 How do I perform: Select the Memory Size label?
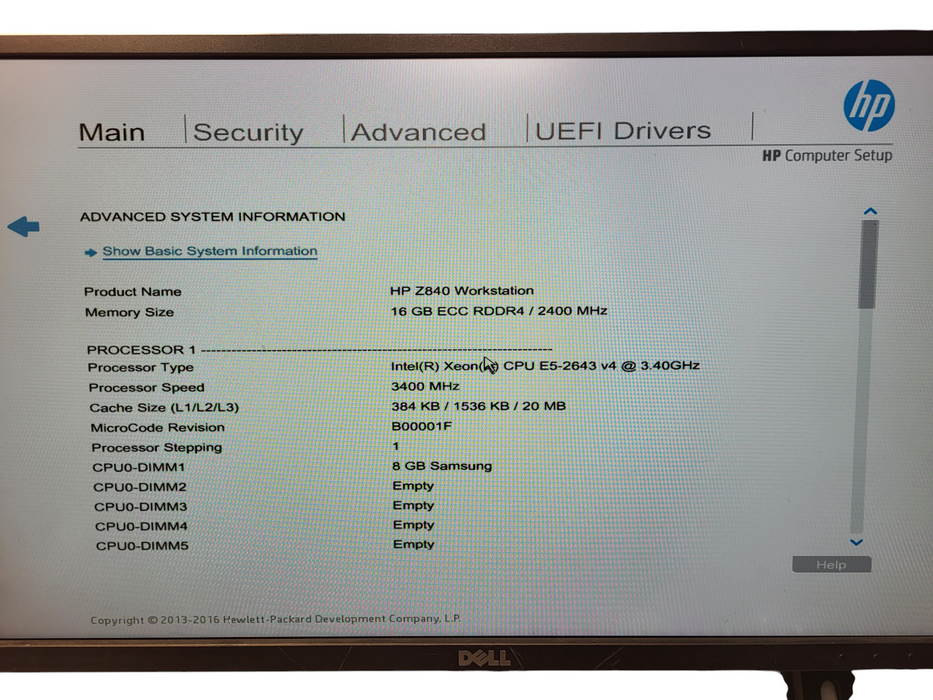click(x=129, y=312)
